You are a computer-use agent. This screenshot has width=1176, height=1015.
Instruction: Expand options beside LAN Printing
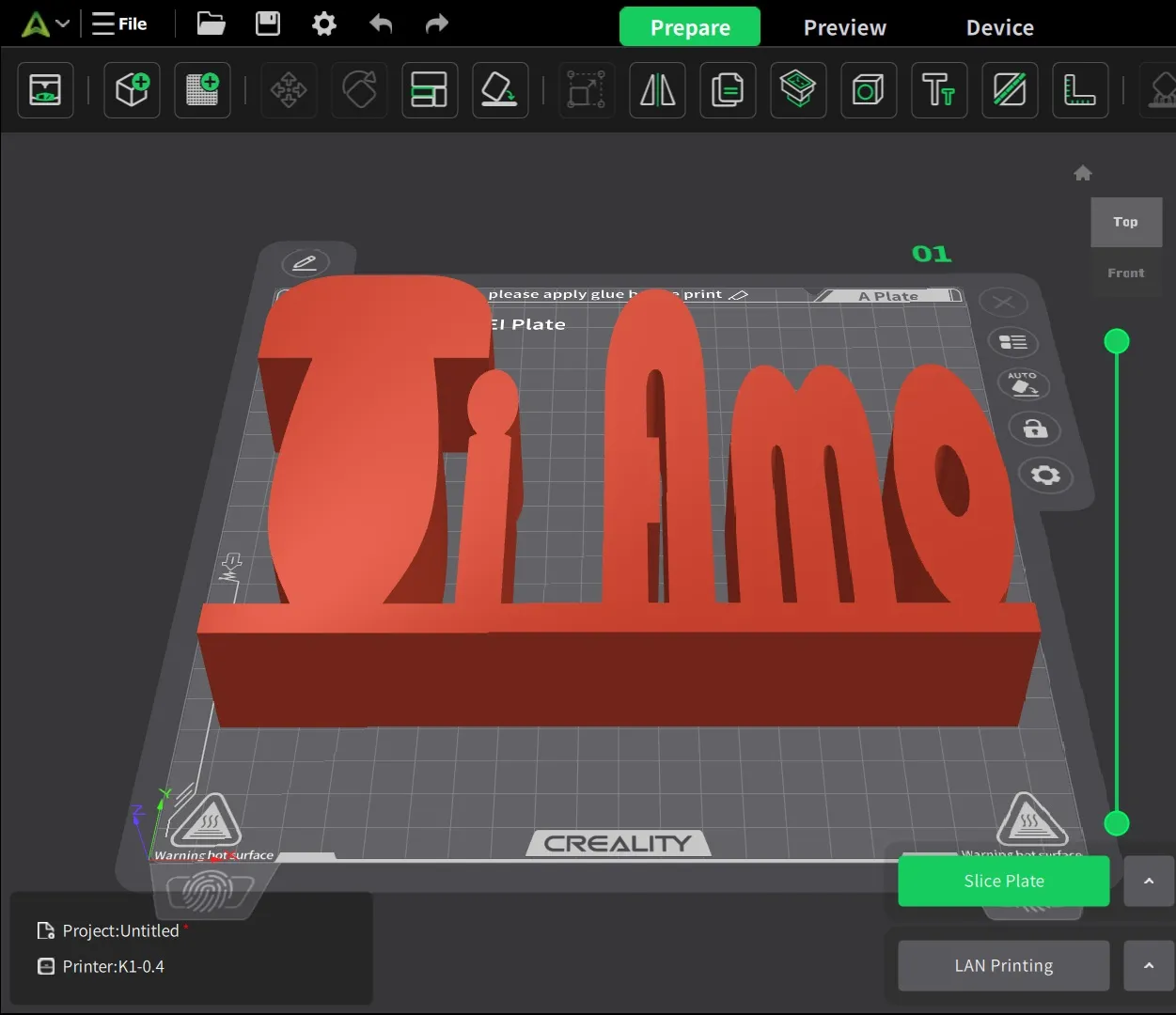1149,966
